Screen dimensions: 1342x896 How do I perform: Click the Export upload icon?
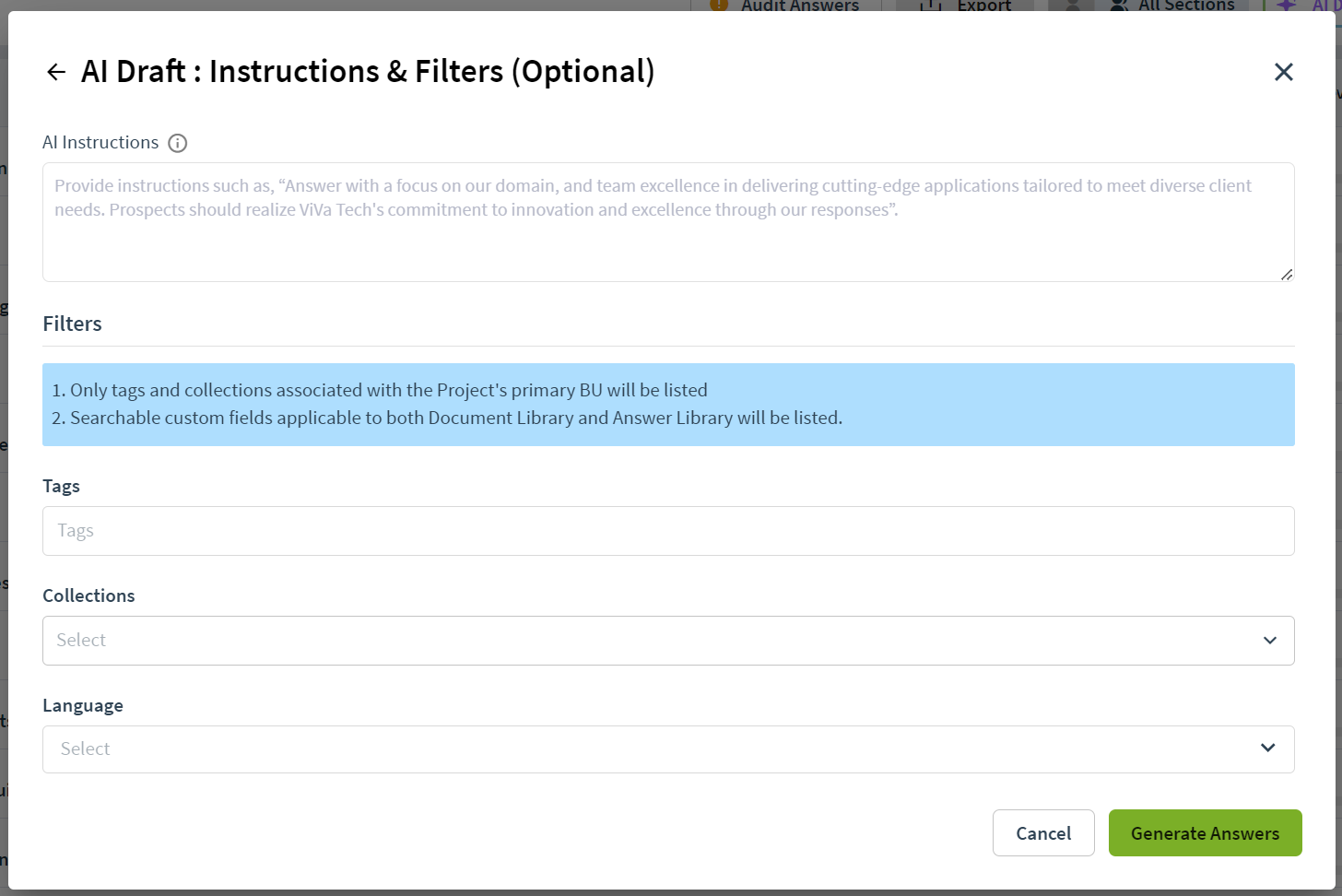tap(931, 5)
